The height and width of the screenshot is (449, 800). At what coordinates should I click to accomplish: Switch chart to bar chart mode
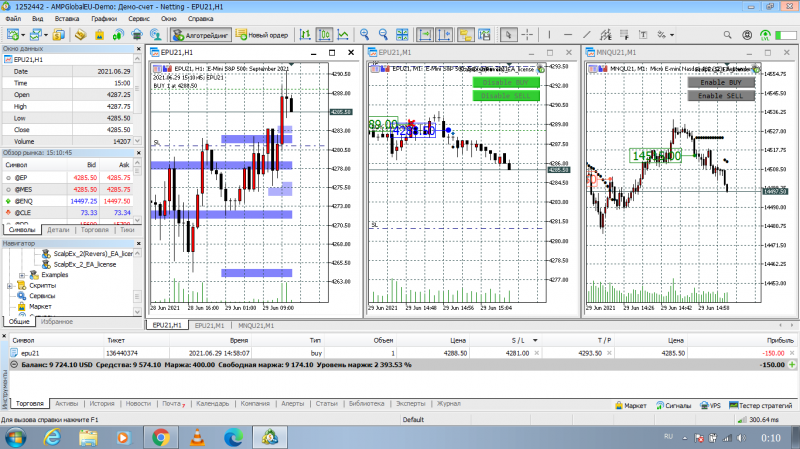(305, 35)
